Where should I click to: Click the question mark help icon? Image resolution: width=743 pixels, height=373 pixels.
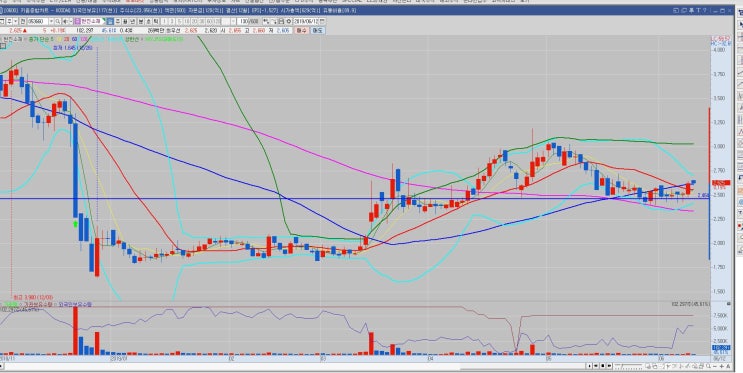704,10
